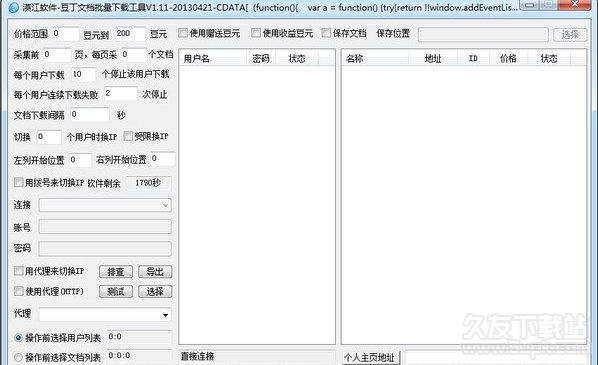Click the 每页采 documents count field
This screenshot has width=598, height=365.
pyautogui.click(x=133, y=55)
